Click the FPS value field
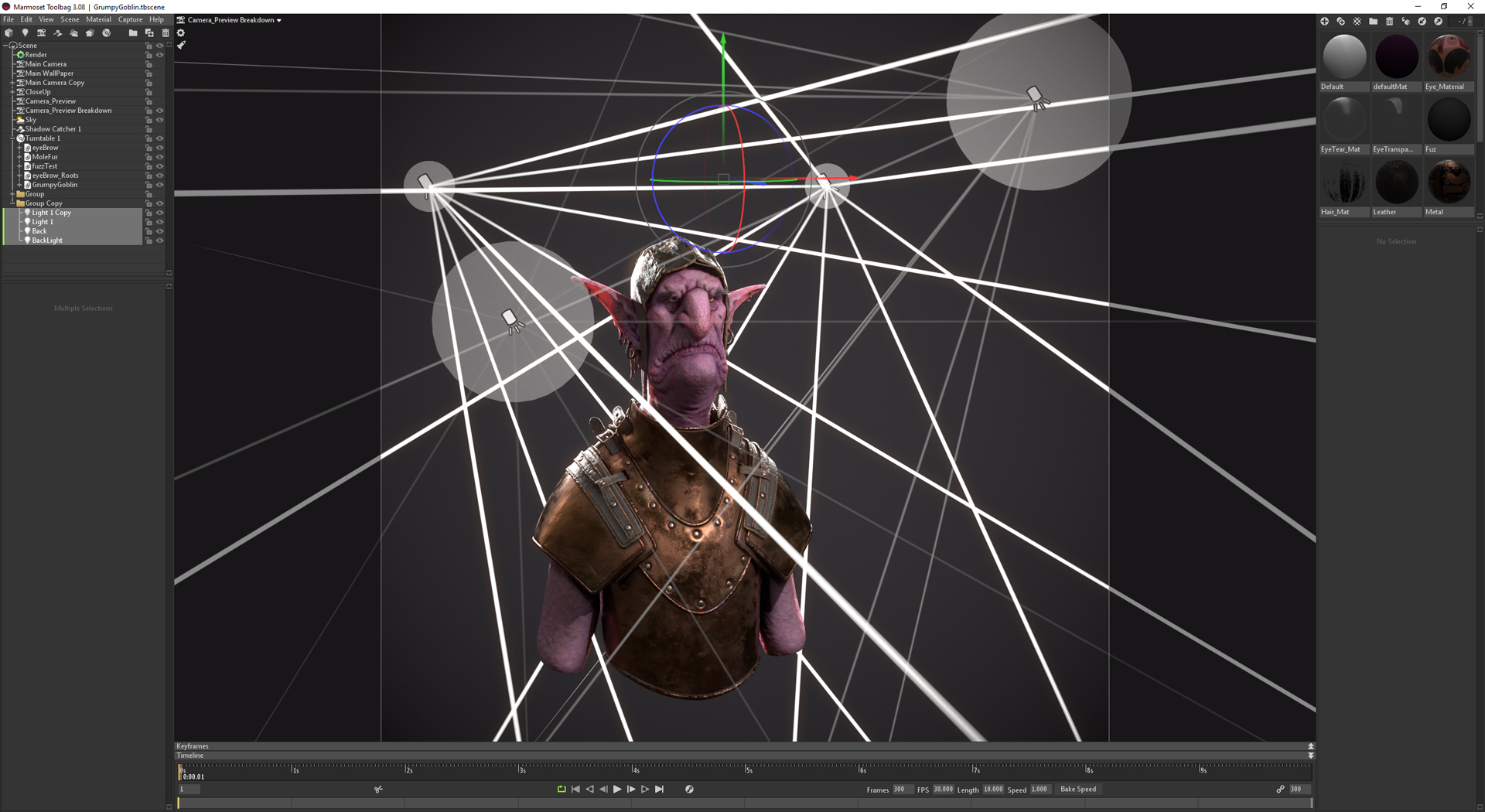The height and width of the screenshot is (812, 1485). [943, 790]
